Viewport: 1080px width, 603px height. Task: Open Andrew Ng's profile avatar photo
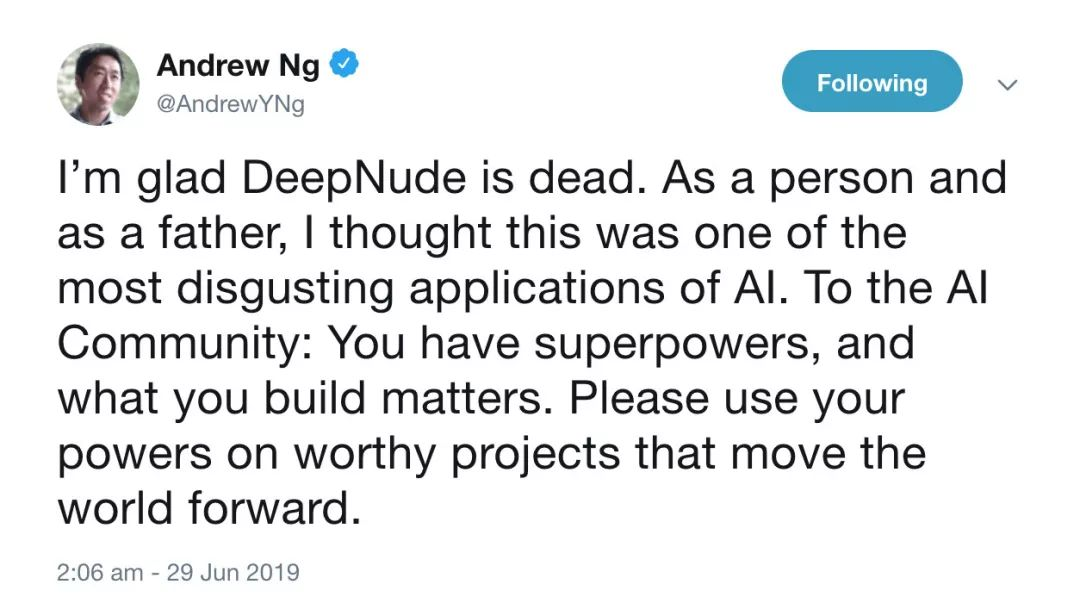98,84
